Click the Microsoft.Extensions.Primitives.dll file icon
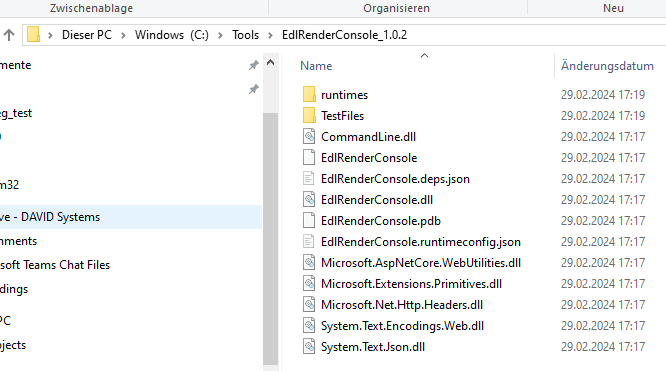The image size is (666, 371). pos(309,283)
